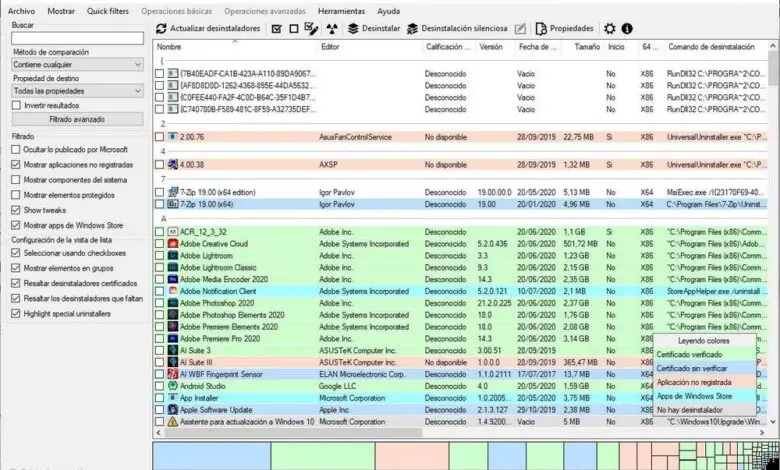This screenshot has height=470, width=780.
Task: Open the Quick filters menu
Action: [x=108, y=11]
